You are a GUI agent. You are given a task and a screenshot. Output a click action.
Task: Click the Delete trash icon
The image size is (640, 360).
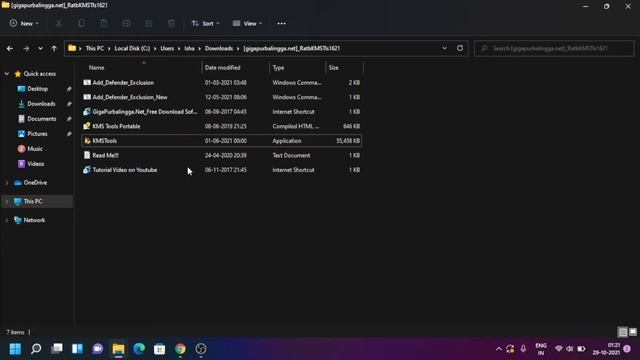tap(171, 23)
